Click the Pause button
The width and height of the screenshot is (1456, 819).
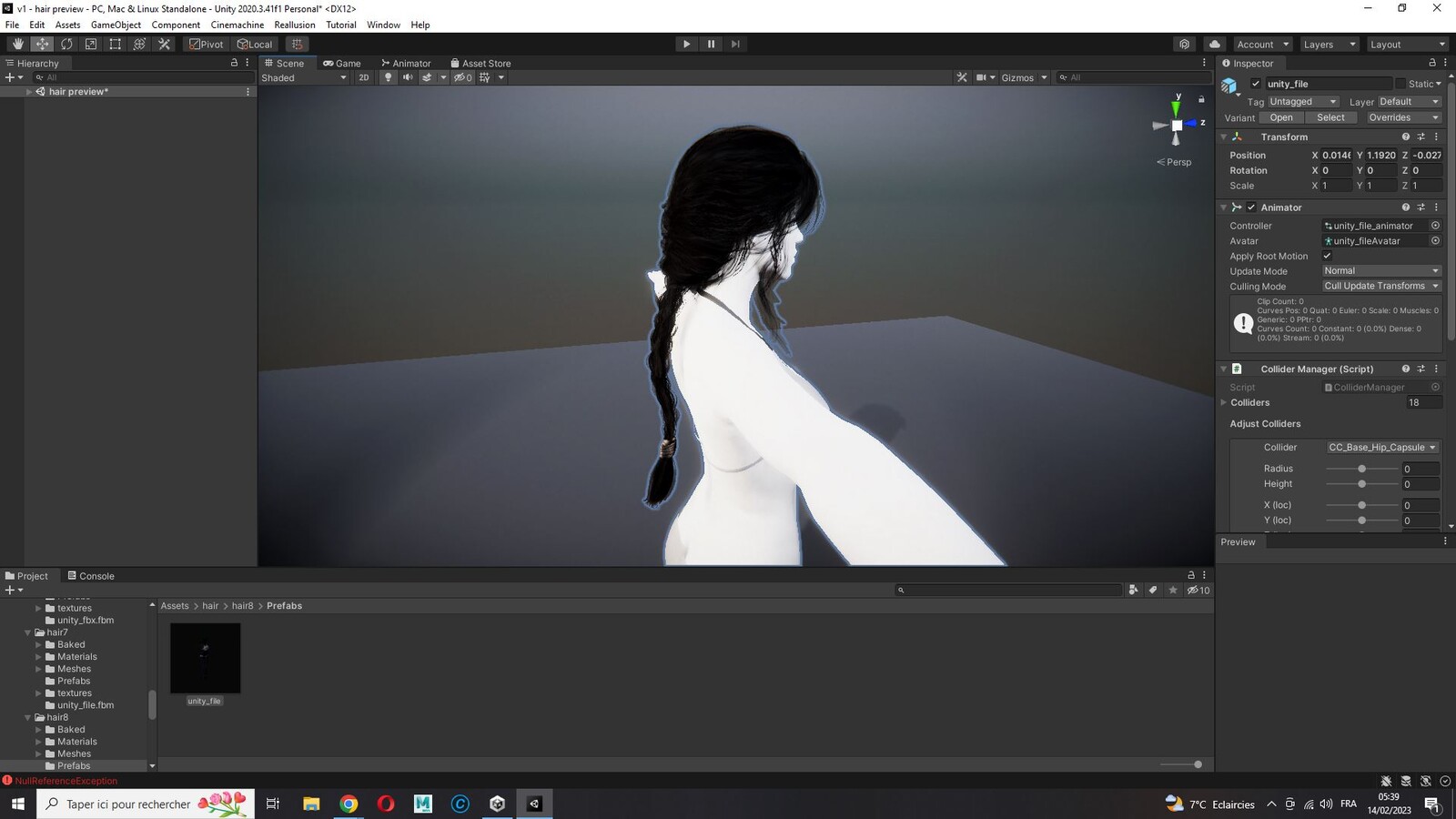point(711,44)
